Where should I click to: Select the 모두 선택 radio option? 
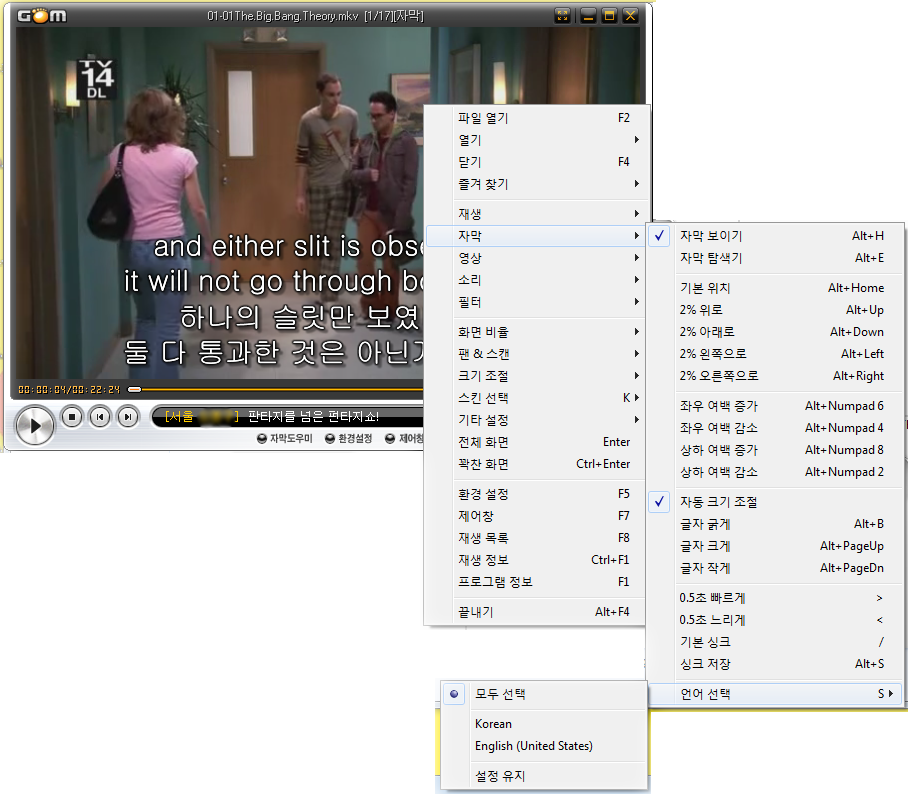click(544, 694)
